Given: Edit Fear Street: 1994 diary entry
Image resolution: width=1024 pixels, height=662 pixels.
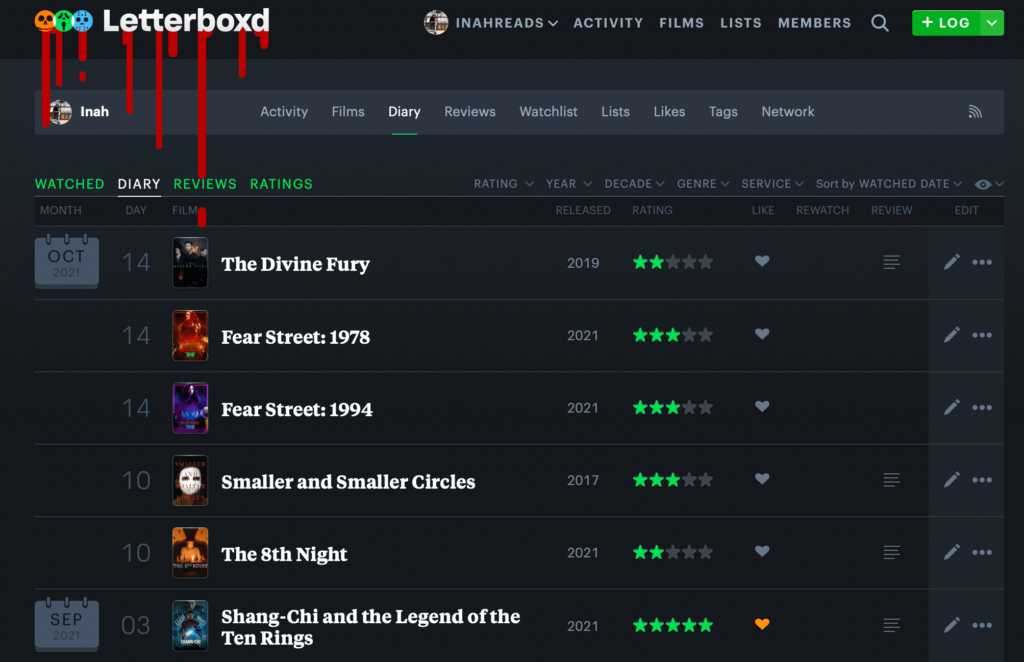Looking at the screenshot, I should point(952,407).
